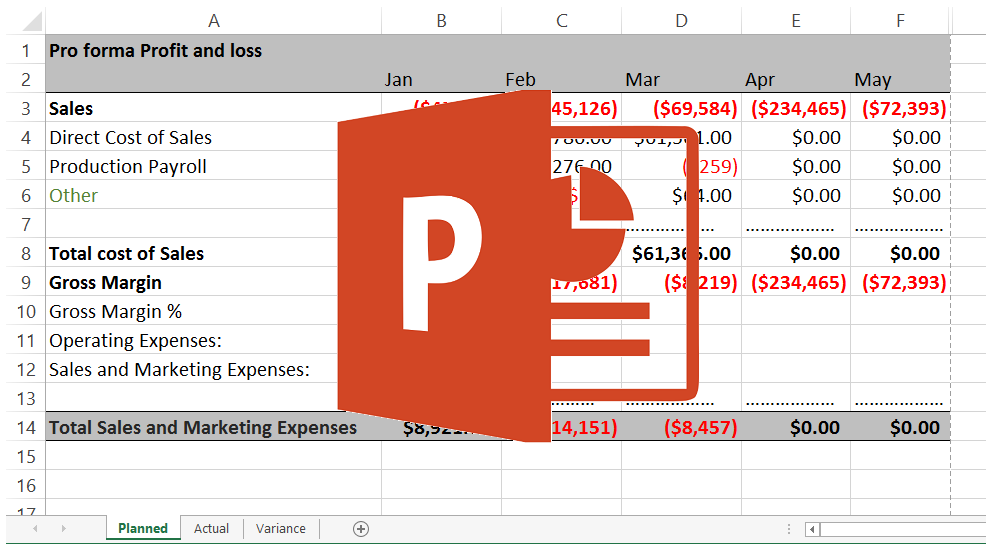This screenshot has height=544, width=986.
Task: Open the Variance sheet tab
Action: [x=280, y=529]
